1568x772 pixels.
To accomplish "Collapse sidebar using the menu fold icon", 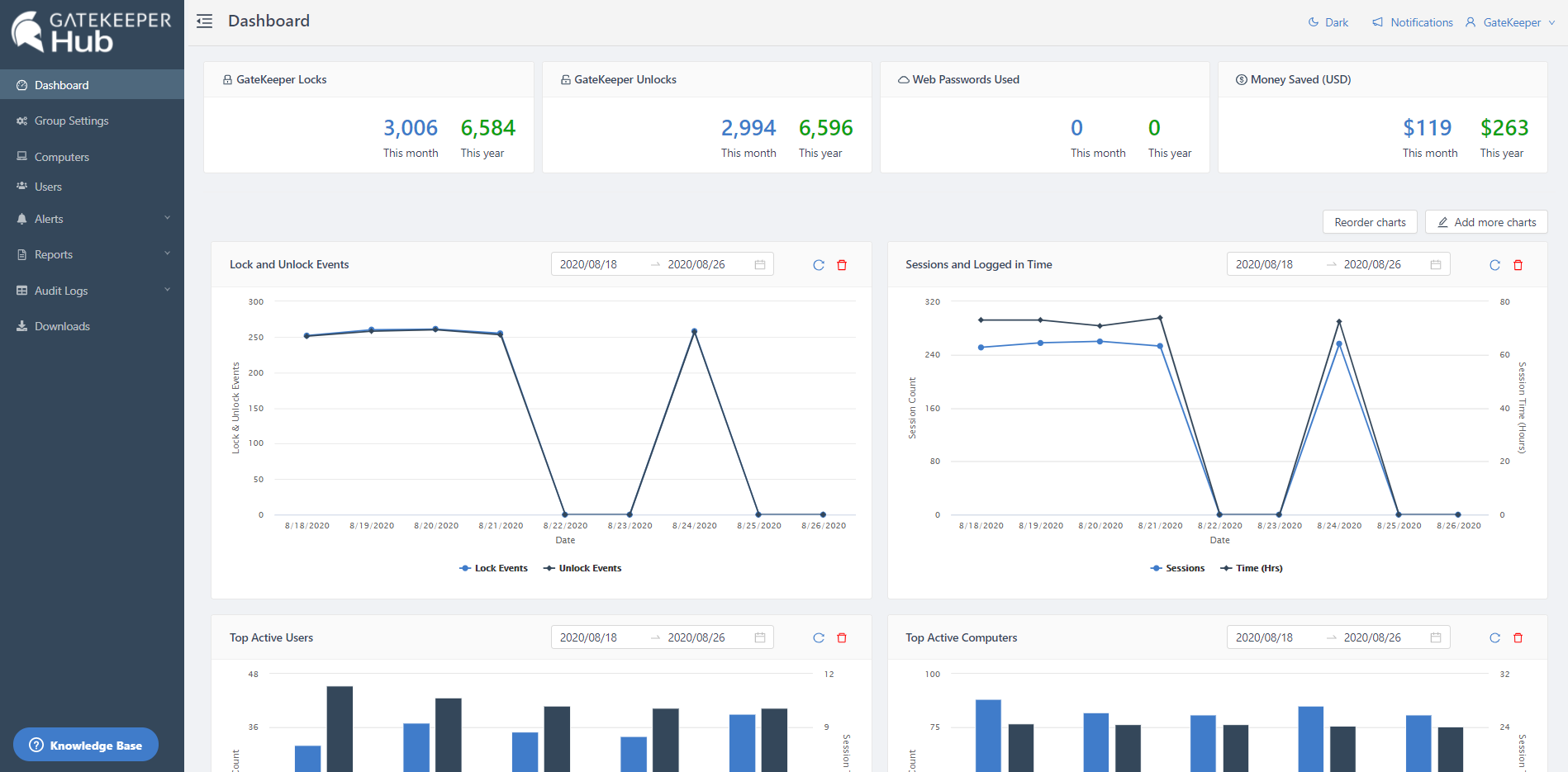I will point(204,21).
